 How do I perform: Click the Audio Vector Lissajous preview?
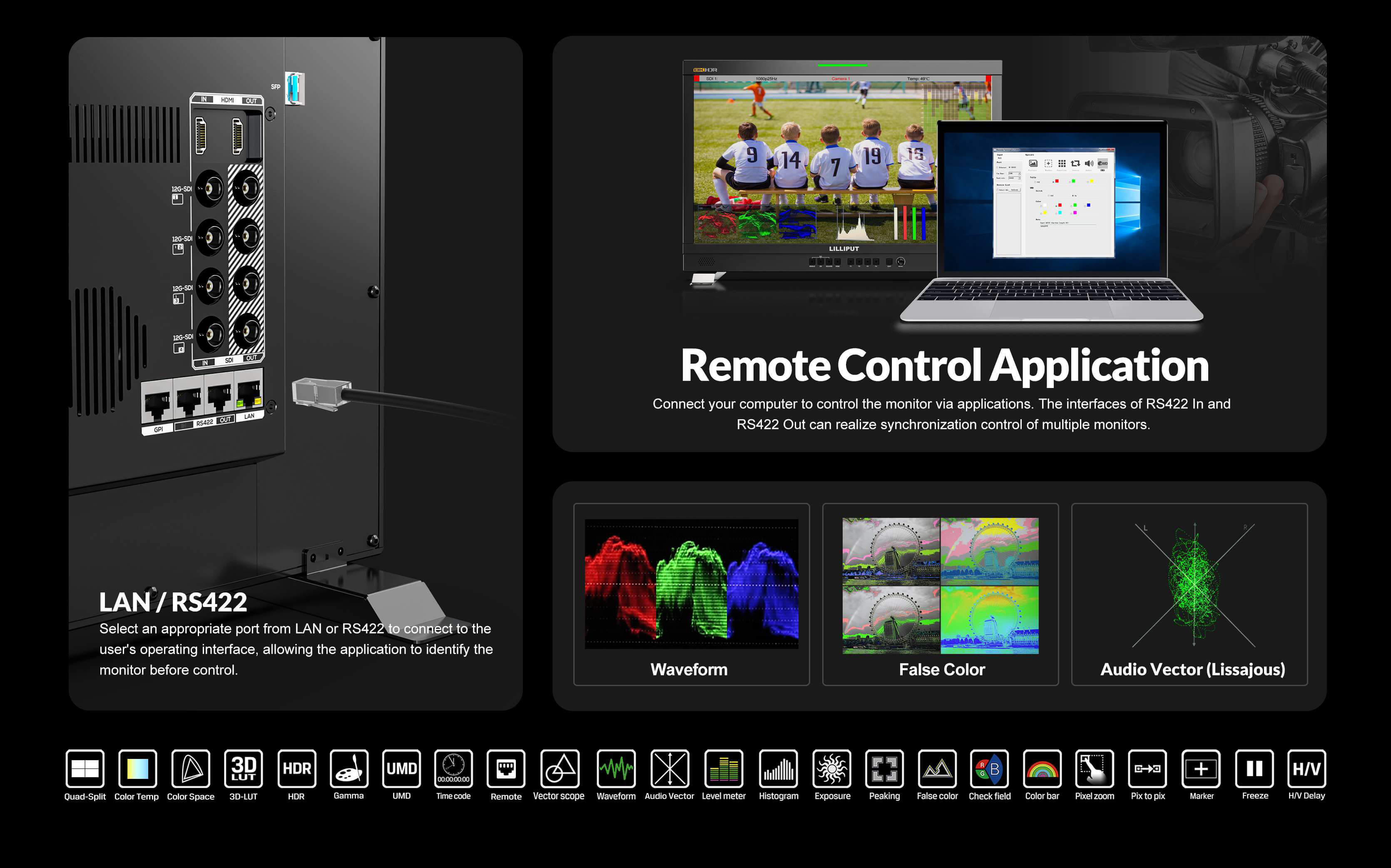[1194, 584]
